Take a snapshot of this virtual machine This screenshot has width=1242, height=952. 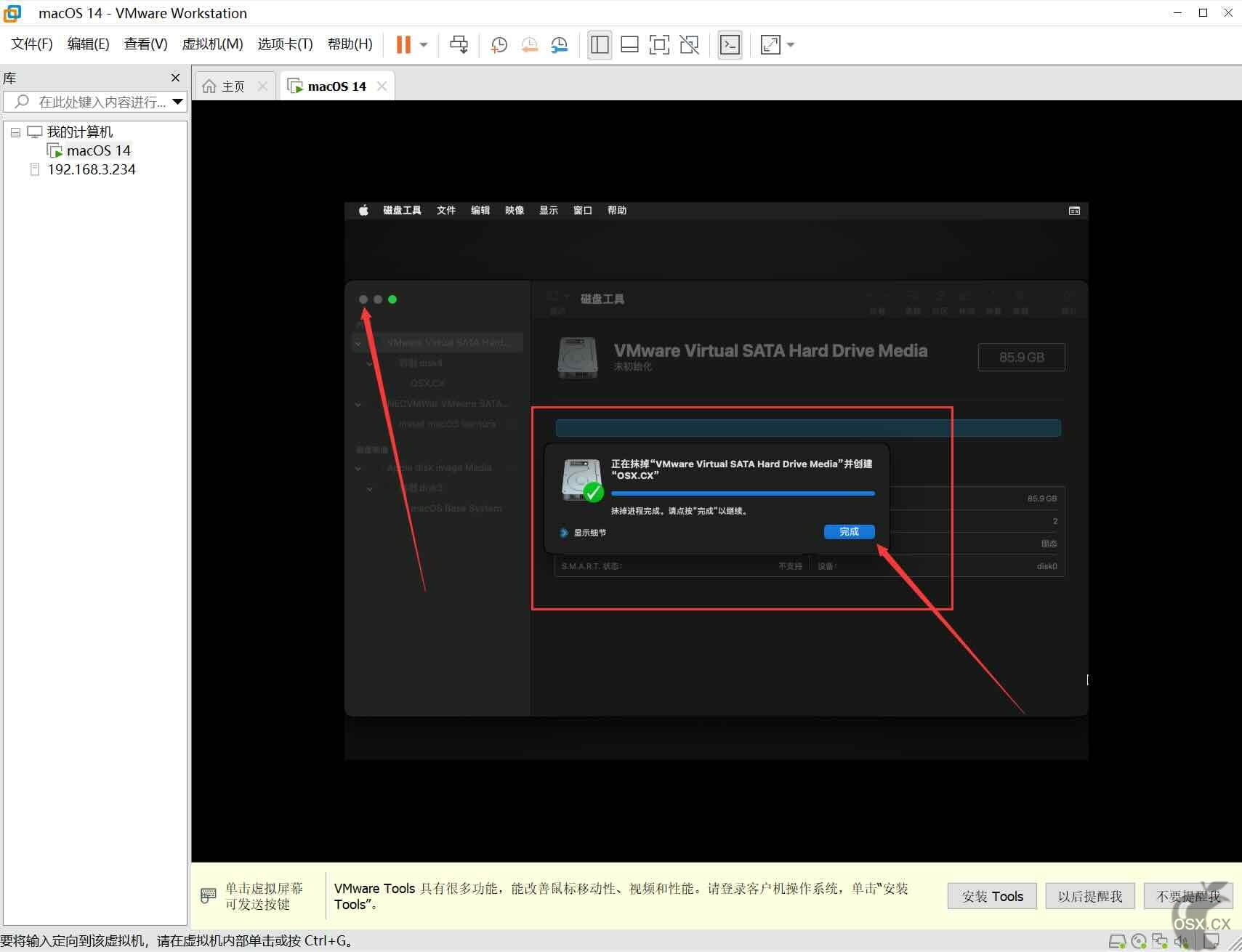[499, 45]
